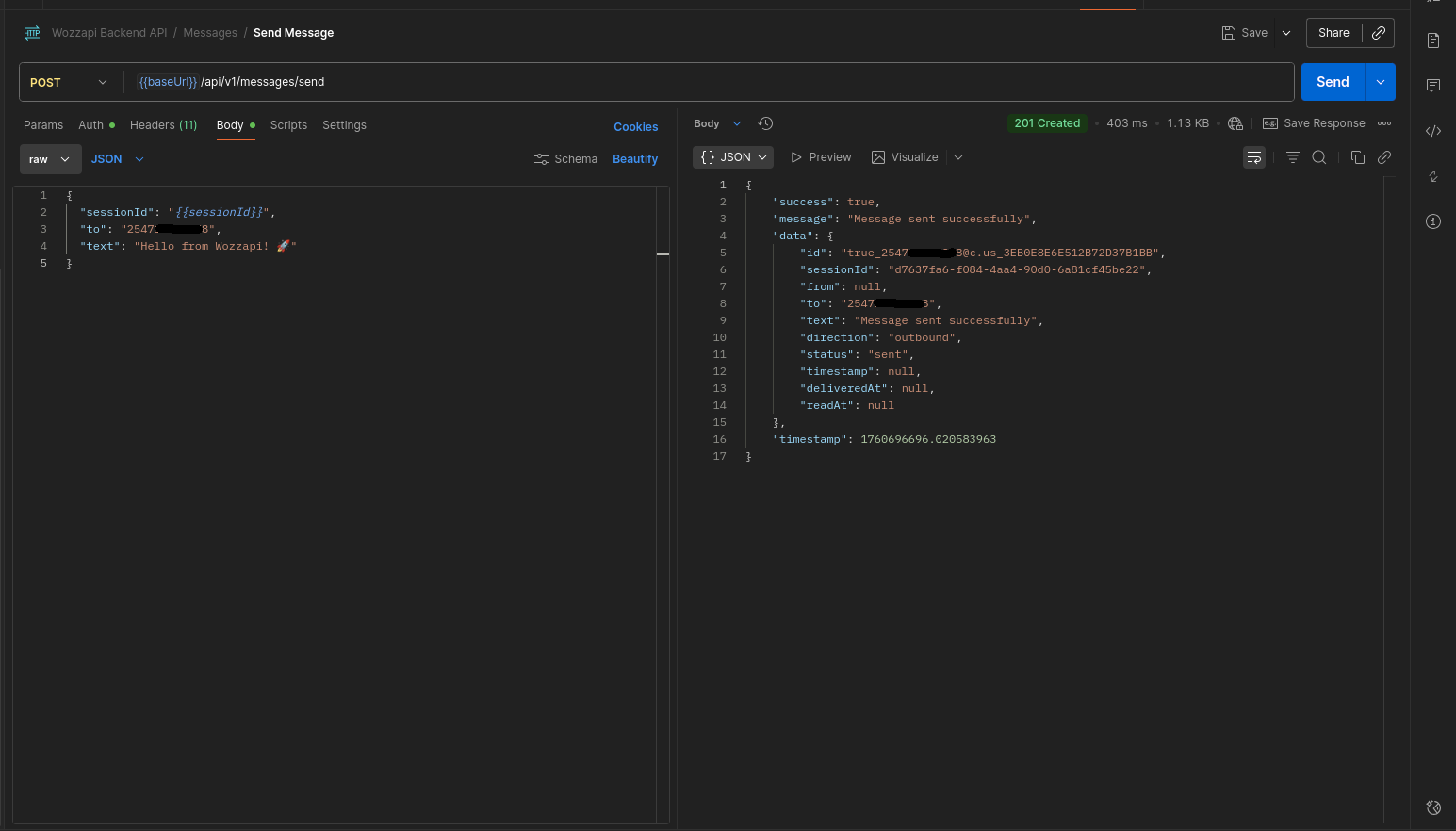The image size is (1456, 831).
Task: Click the filter response icon
Action: tap(1292, 157)
